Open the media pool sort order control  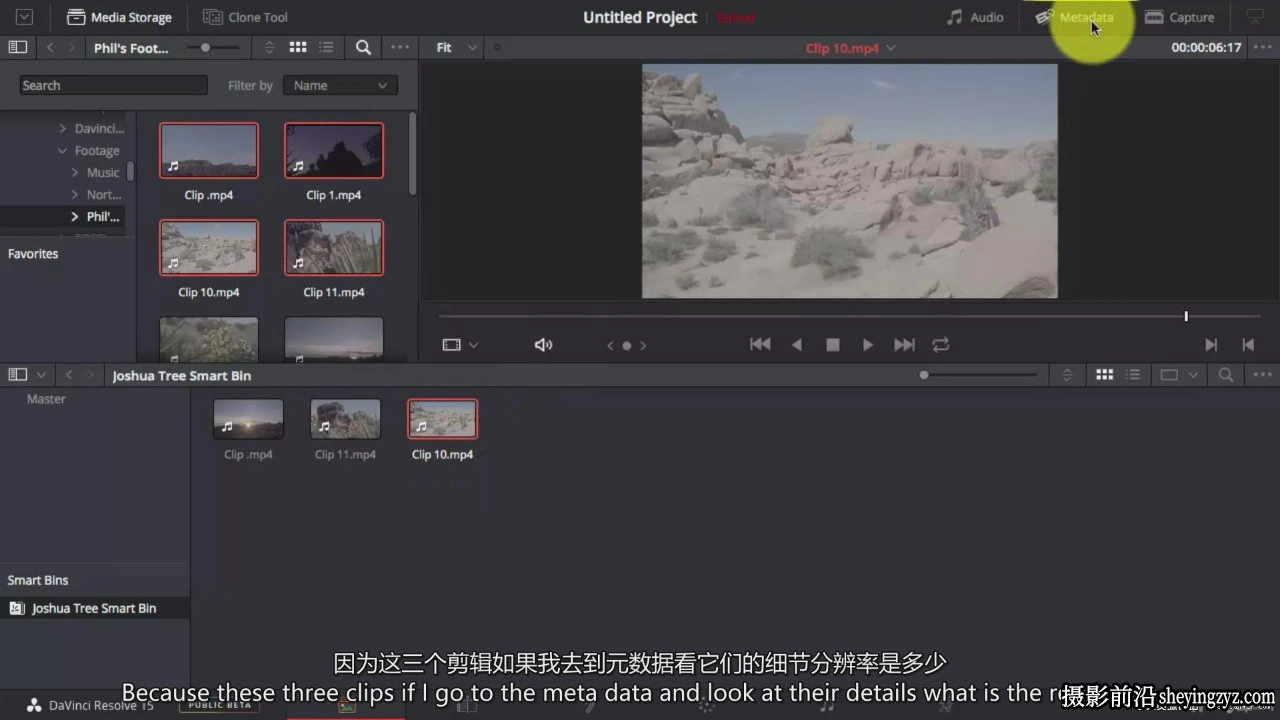click(x=1067, y=375)
